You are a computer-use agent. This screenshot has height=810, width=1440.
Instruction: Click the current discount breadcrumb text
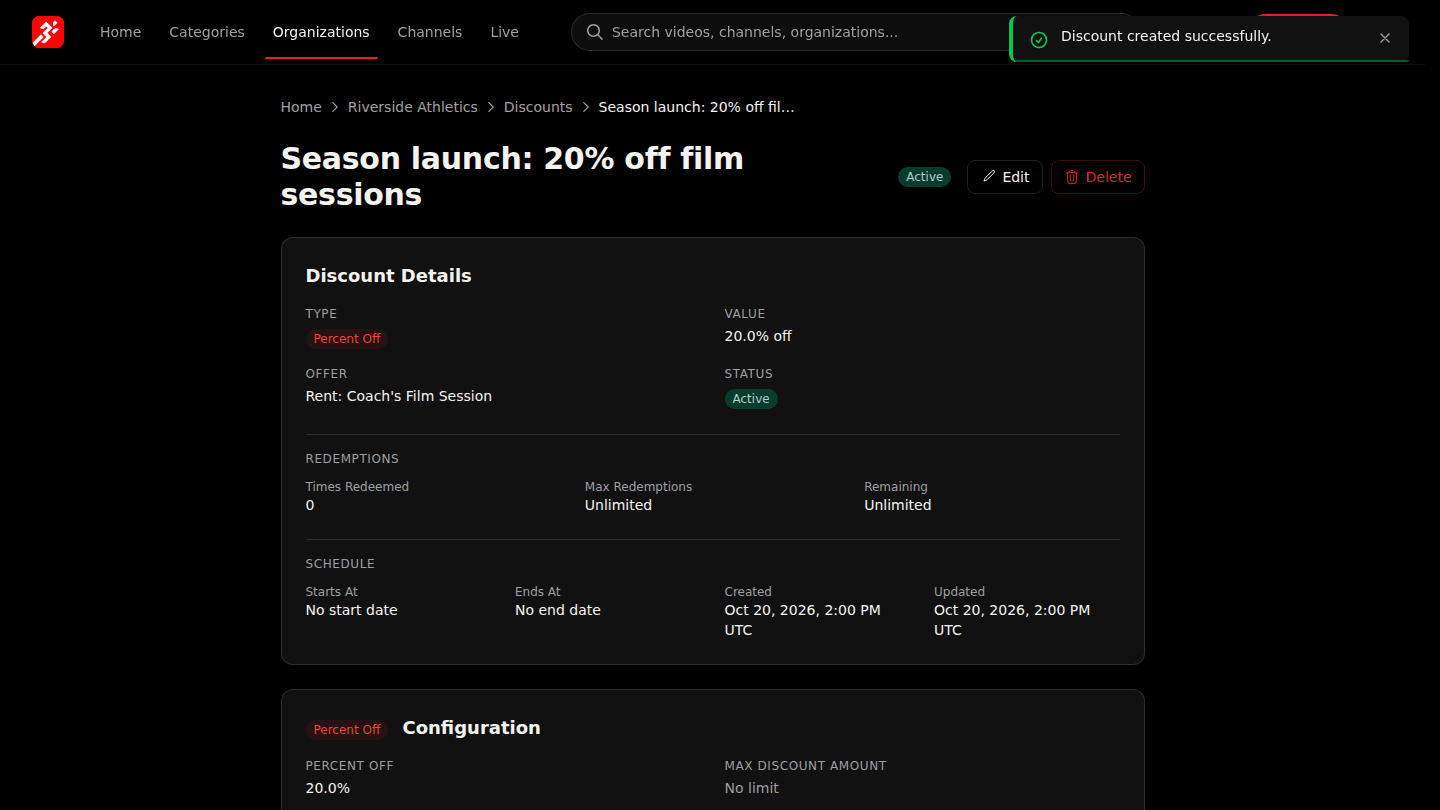[x=697, y=107]
